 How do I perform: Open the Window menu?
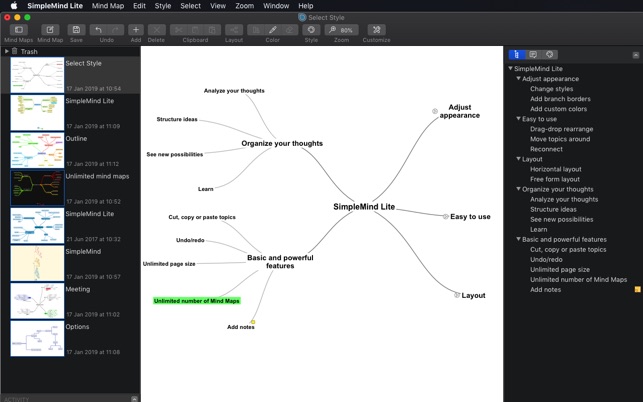pyautogui.click(x=276, y=6)
